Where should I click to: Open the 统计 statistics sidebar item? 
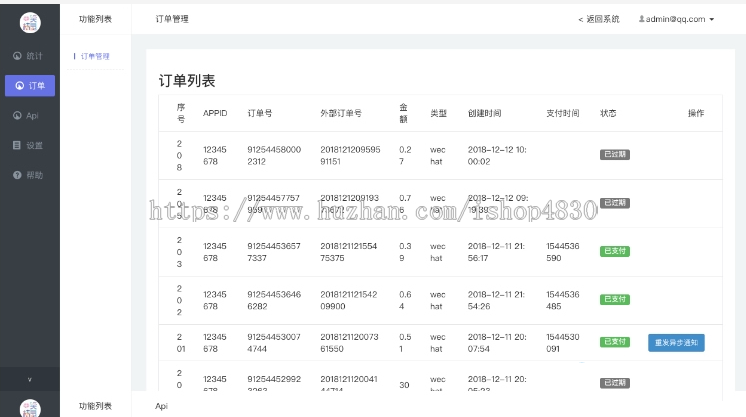coord(28,56)
